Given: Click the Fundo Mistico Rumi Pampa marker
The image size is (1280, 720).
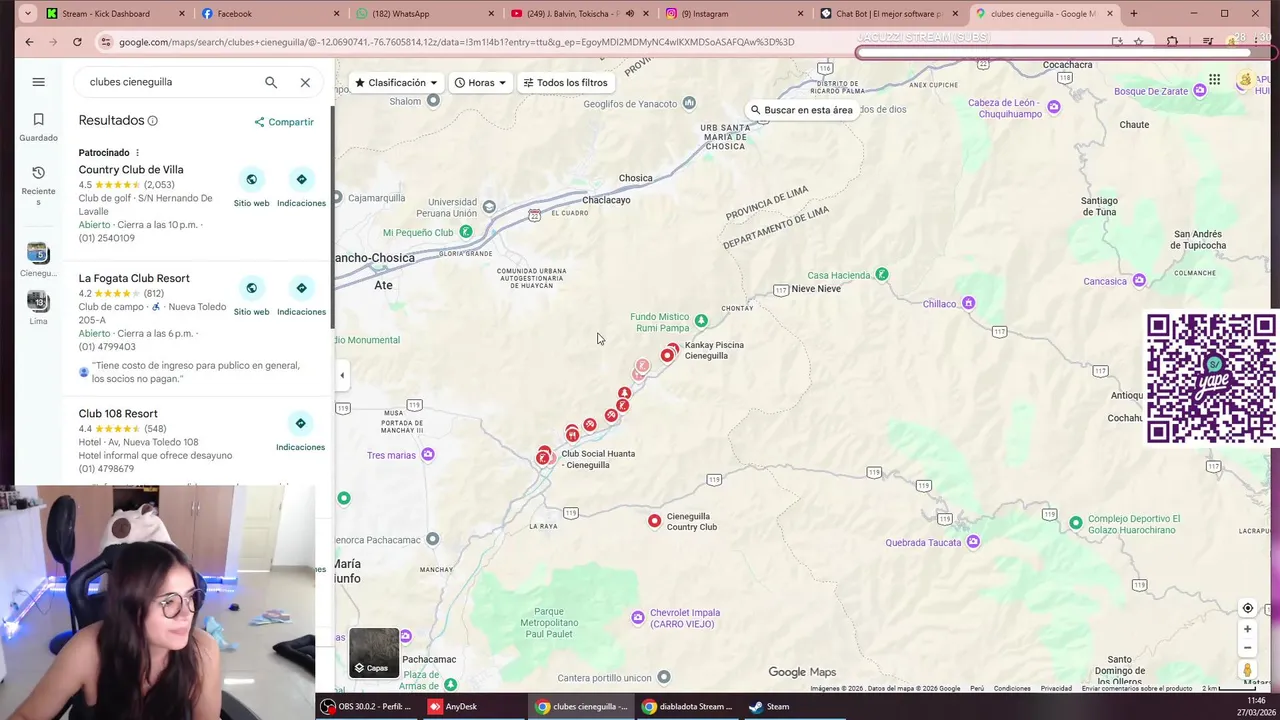Looking at the screenshot, I should click(x=701, y=321).
